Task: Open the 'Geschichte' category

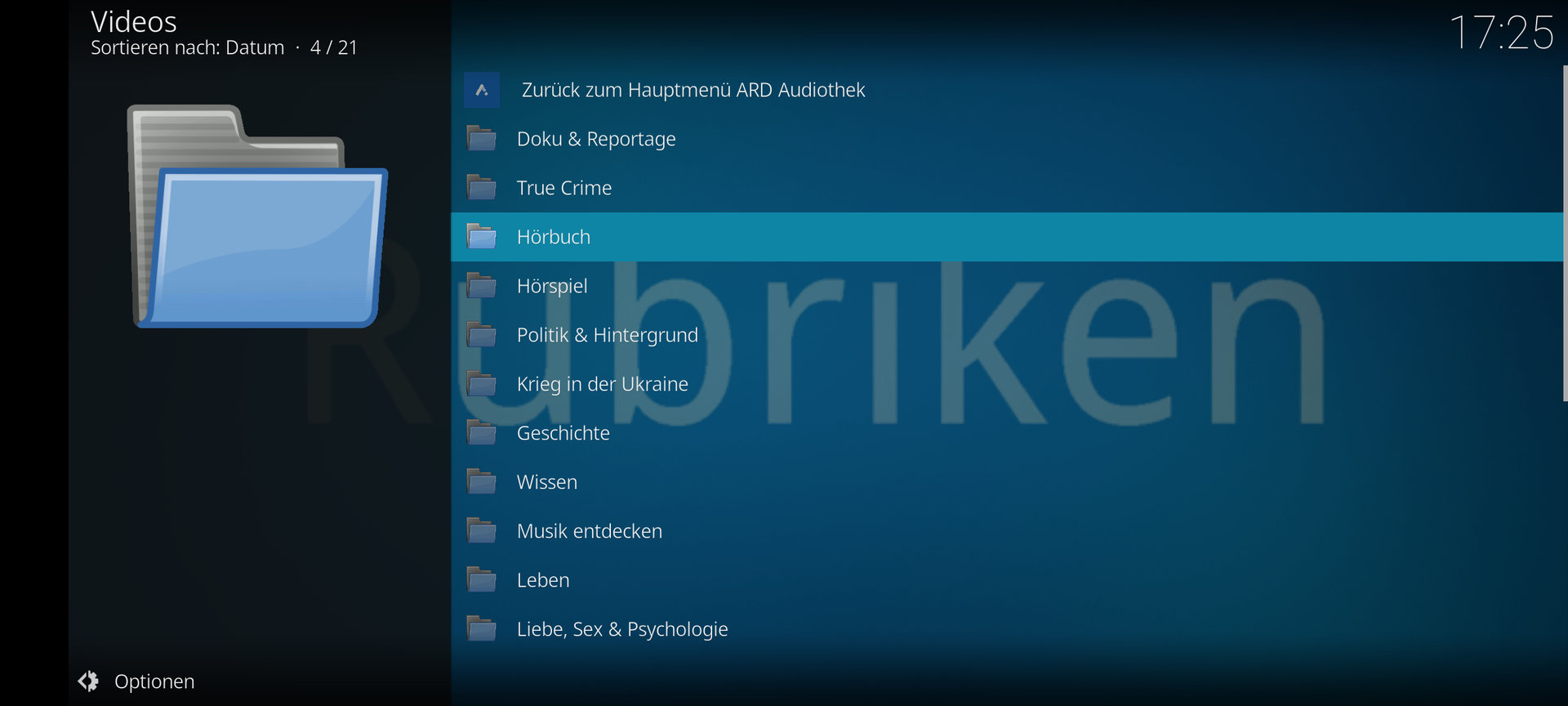Action: [1007, 433]
